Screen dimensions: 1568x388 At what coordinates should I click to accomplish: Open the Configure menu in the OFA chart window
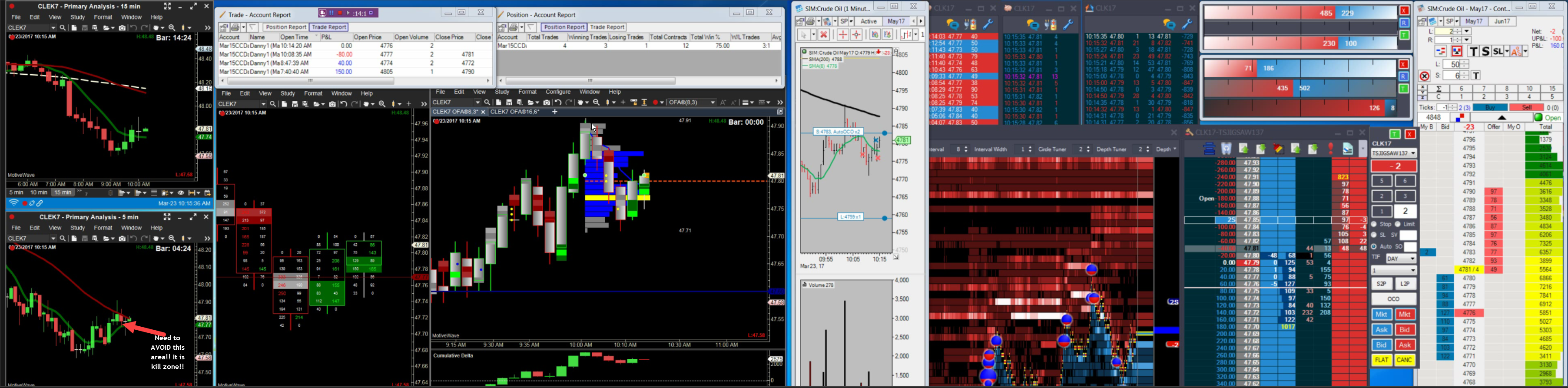point(557,92)
